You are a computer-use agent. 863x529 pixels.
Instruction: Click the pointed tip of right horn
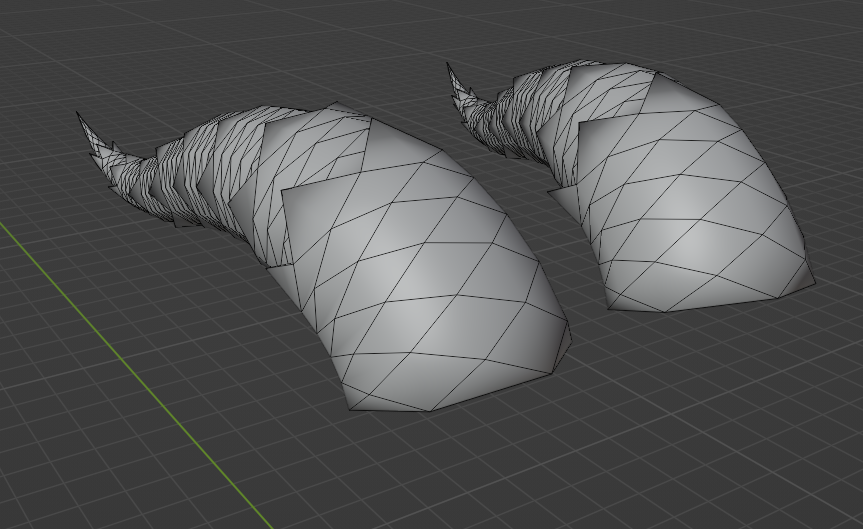click(448, 67)
